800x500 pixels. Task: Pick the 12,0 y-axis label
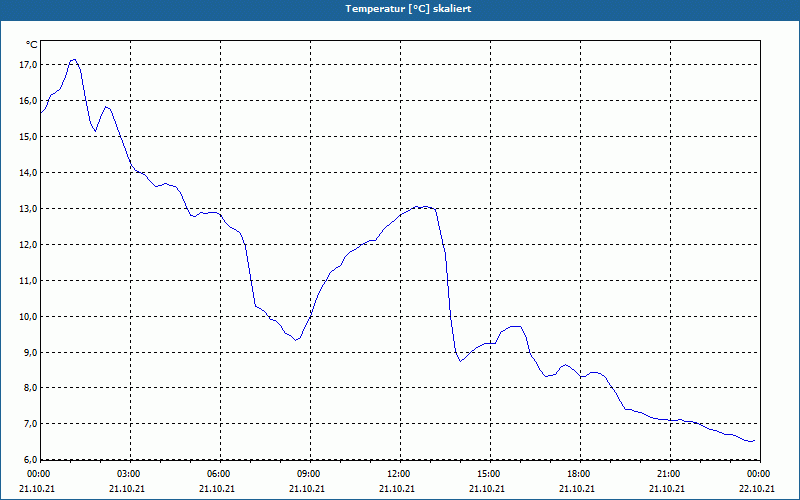[29, 244]
